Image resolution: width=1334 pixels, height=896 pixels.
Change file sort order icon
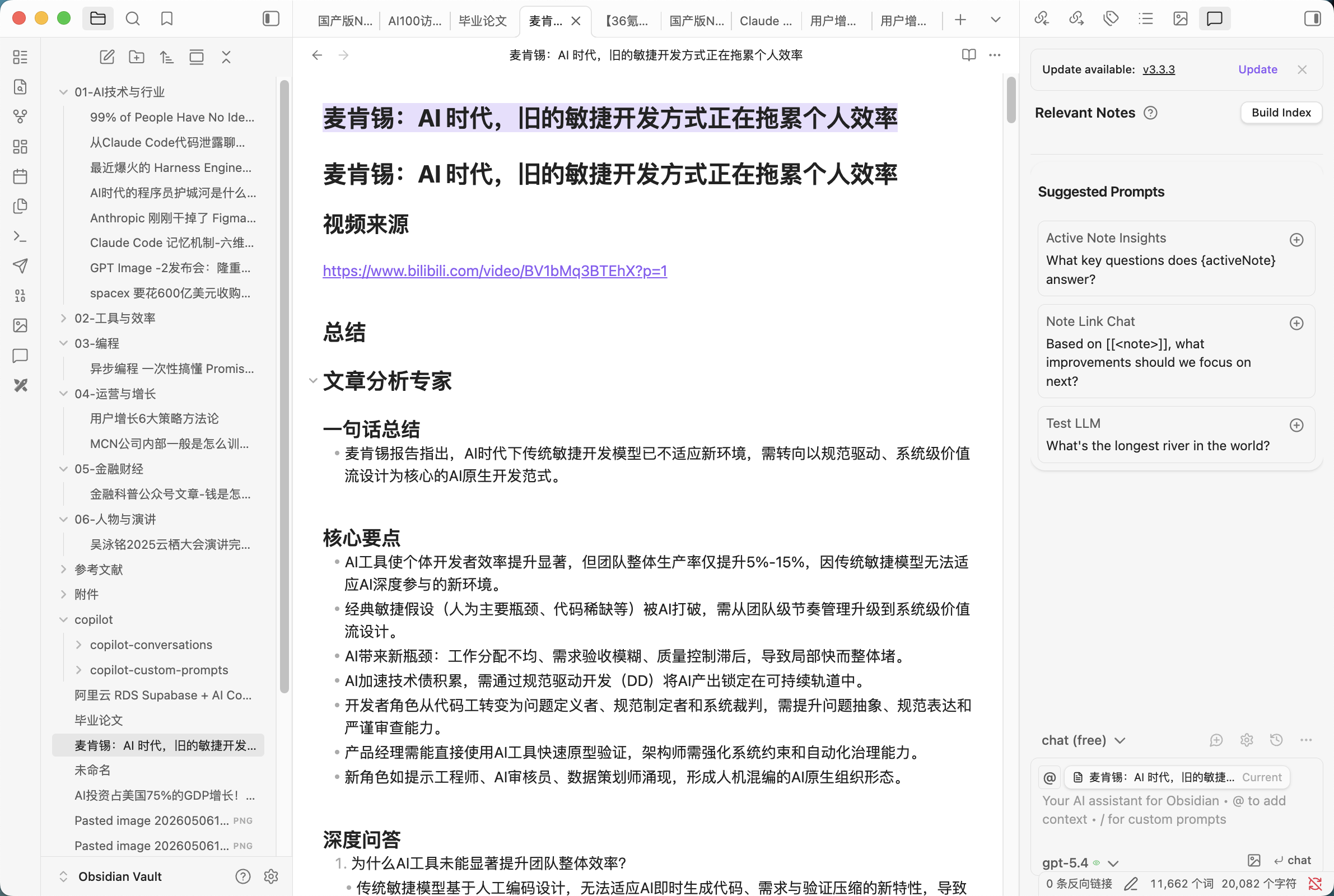166,57
